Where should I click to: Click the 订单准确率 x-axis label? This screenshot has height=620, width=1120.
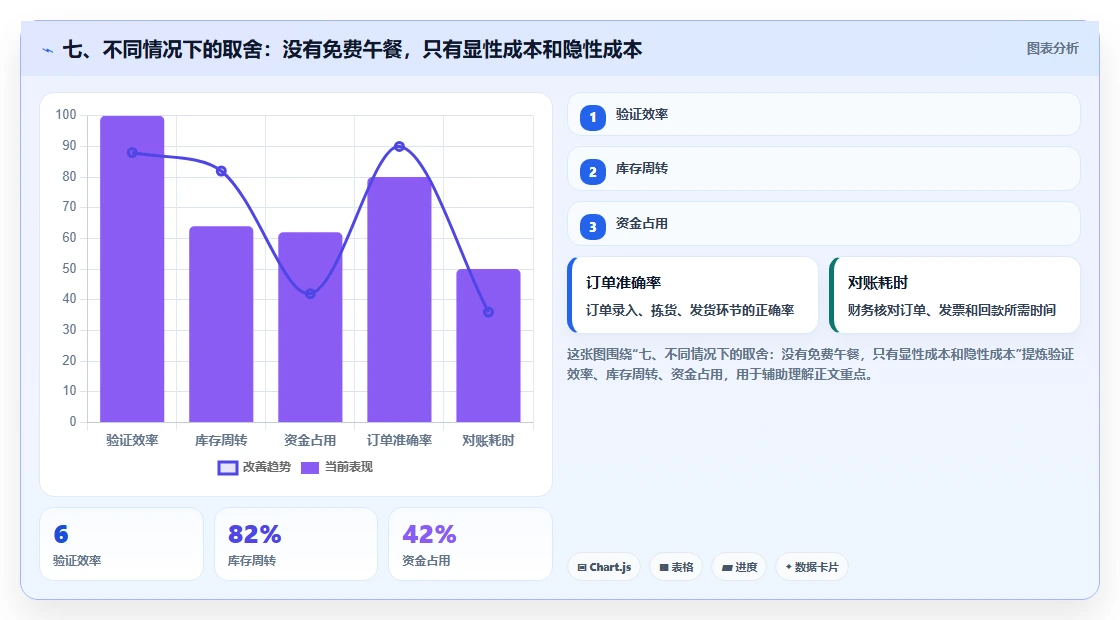coord(399,441)
